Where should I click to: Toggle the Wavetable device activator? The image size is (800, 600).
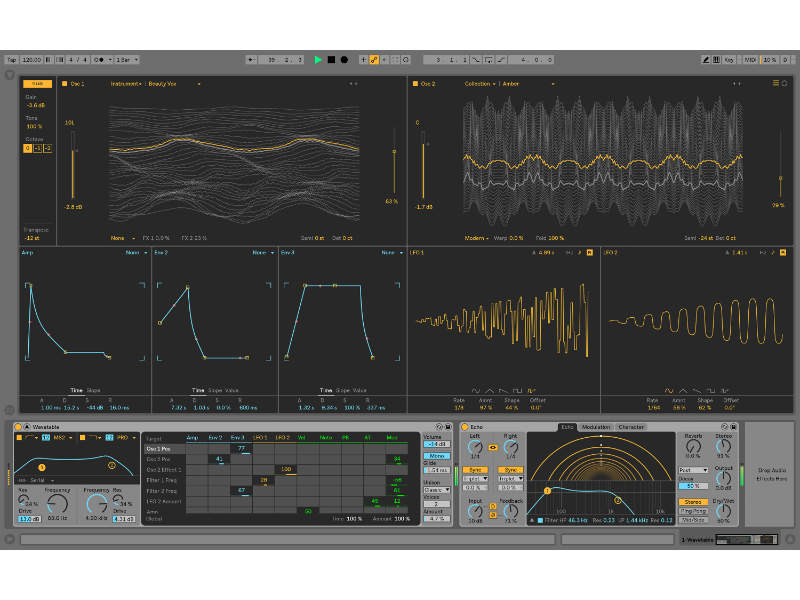pyautogui.click(x=18, y=427)
